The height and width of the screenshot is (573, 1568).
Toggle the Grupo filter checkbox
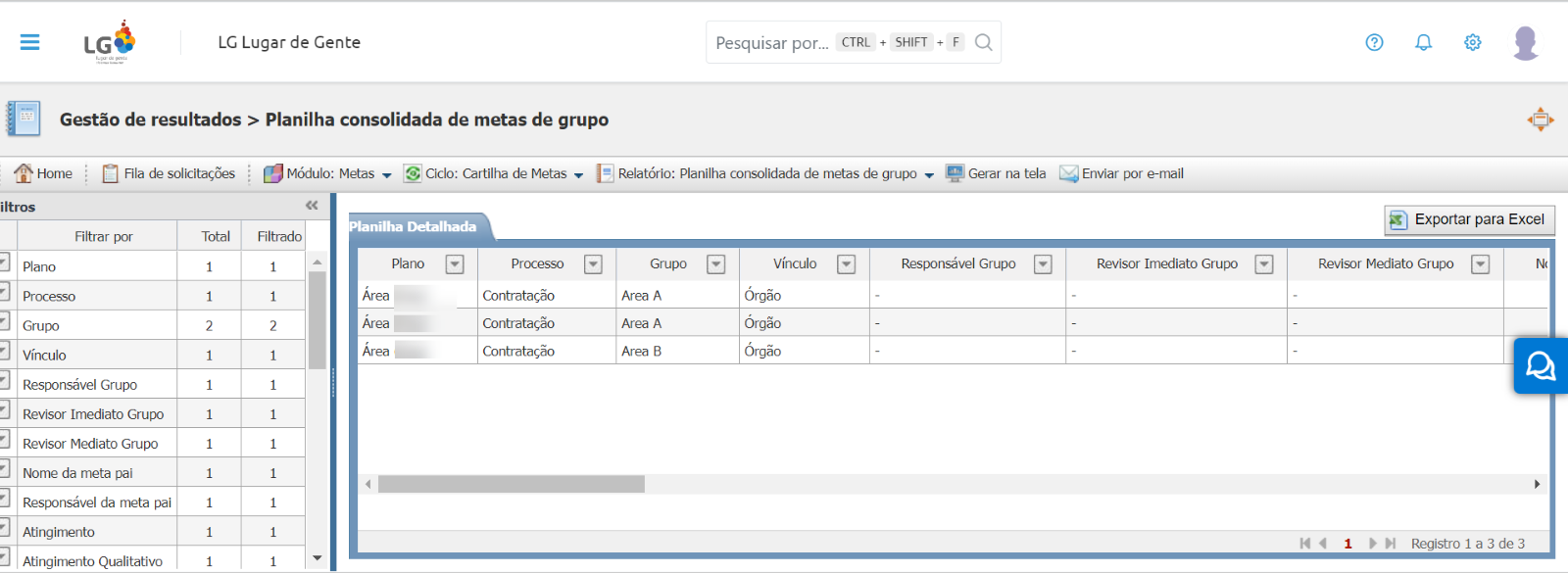coord(4,320)
